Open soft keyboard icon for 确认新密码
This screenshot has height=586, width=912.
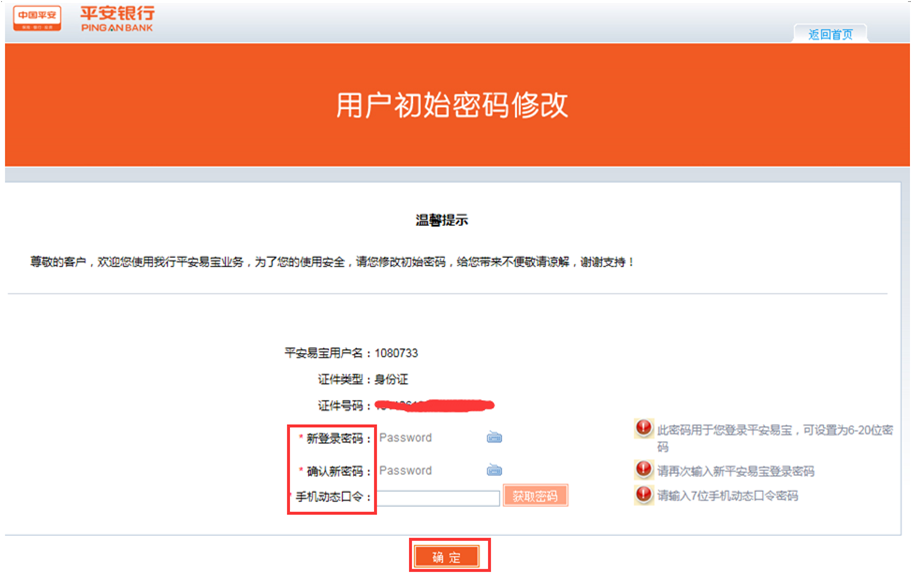494,470
